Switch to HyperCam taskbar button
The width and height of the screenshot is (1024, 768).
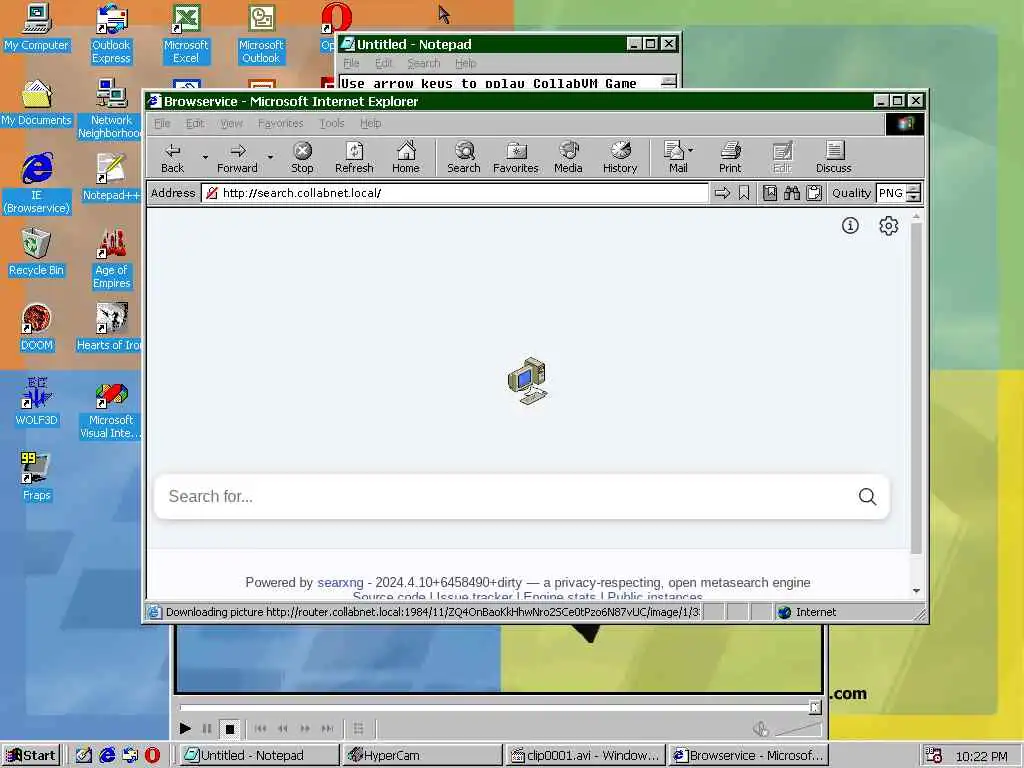(422, 755)
